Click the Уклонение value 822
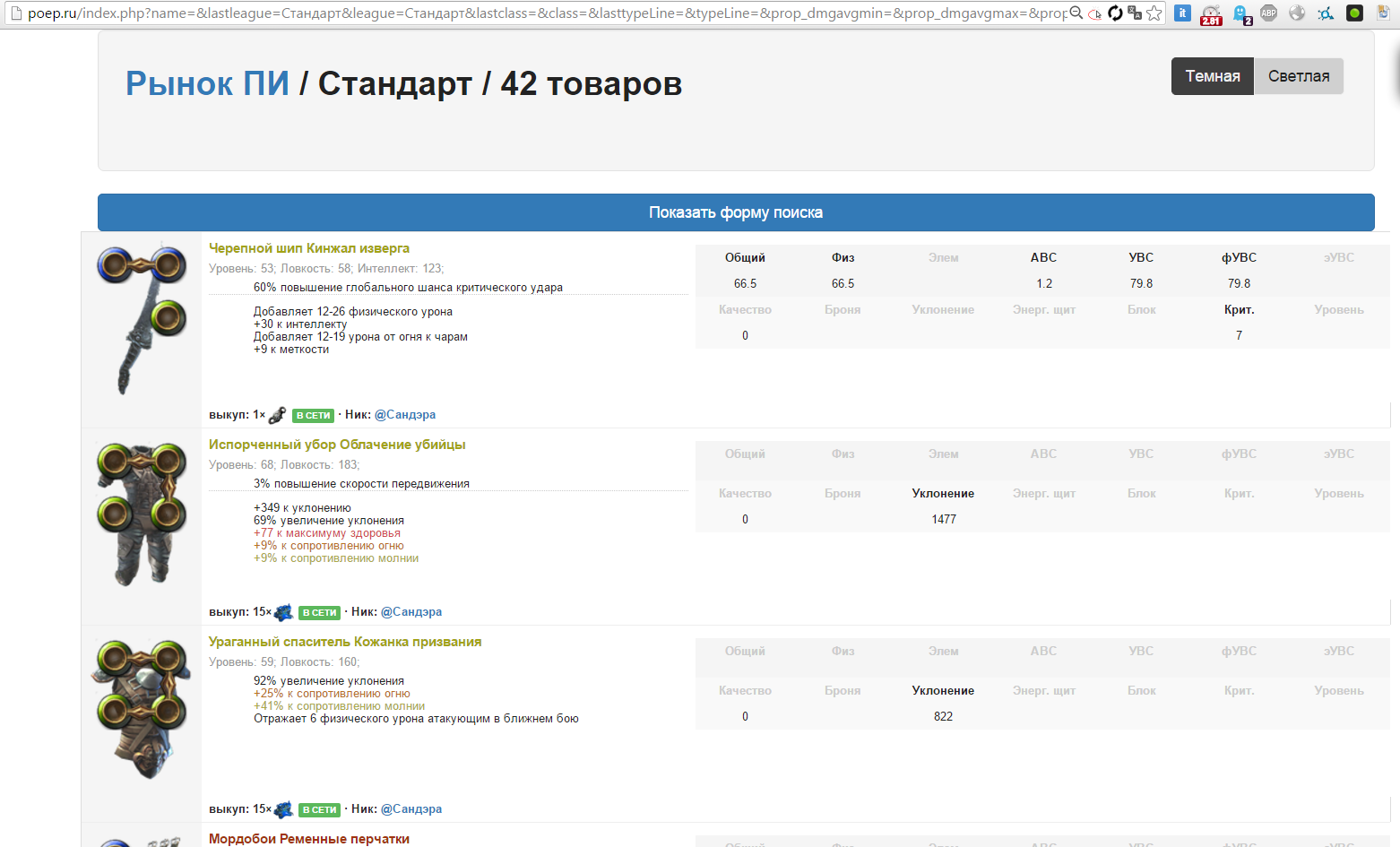1400x847 pixels. 944,717
